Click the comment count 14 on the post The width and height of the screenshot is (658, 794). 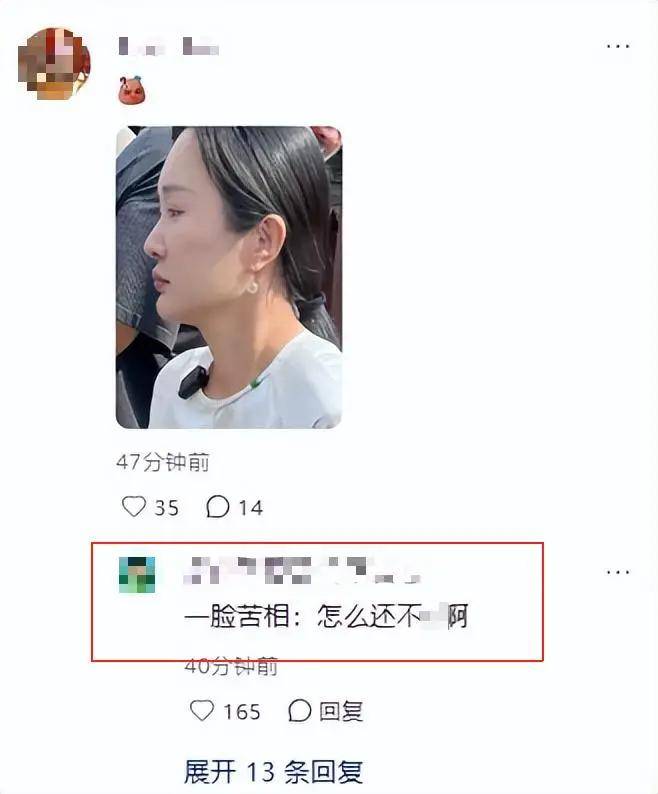pyautogui.click(x=251, y=508)
